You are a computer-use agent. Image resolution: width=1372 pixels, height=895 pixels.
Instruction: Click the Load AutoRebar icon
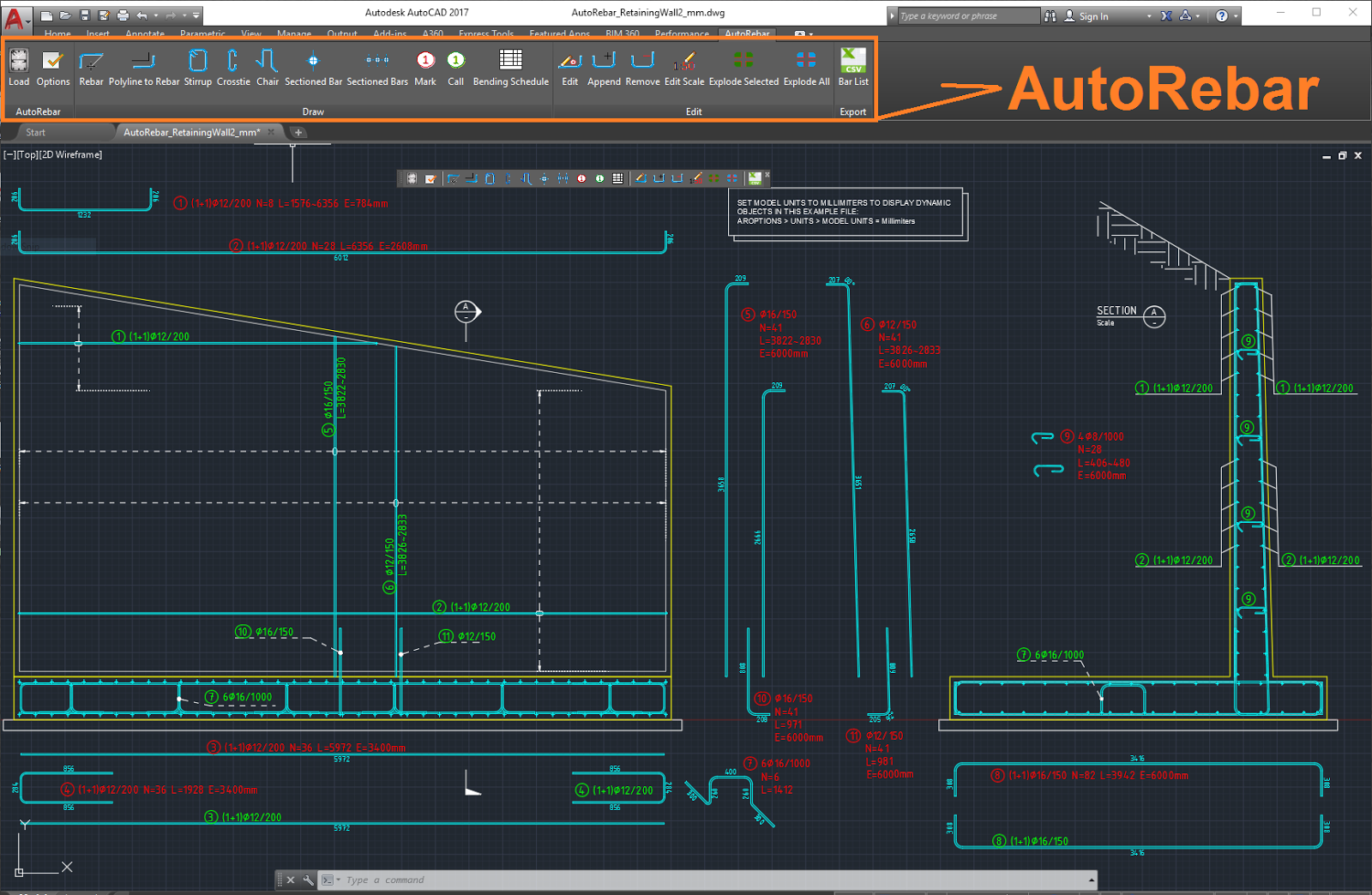(19, 67)
